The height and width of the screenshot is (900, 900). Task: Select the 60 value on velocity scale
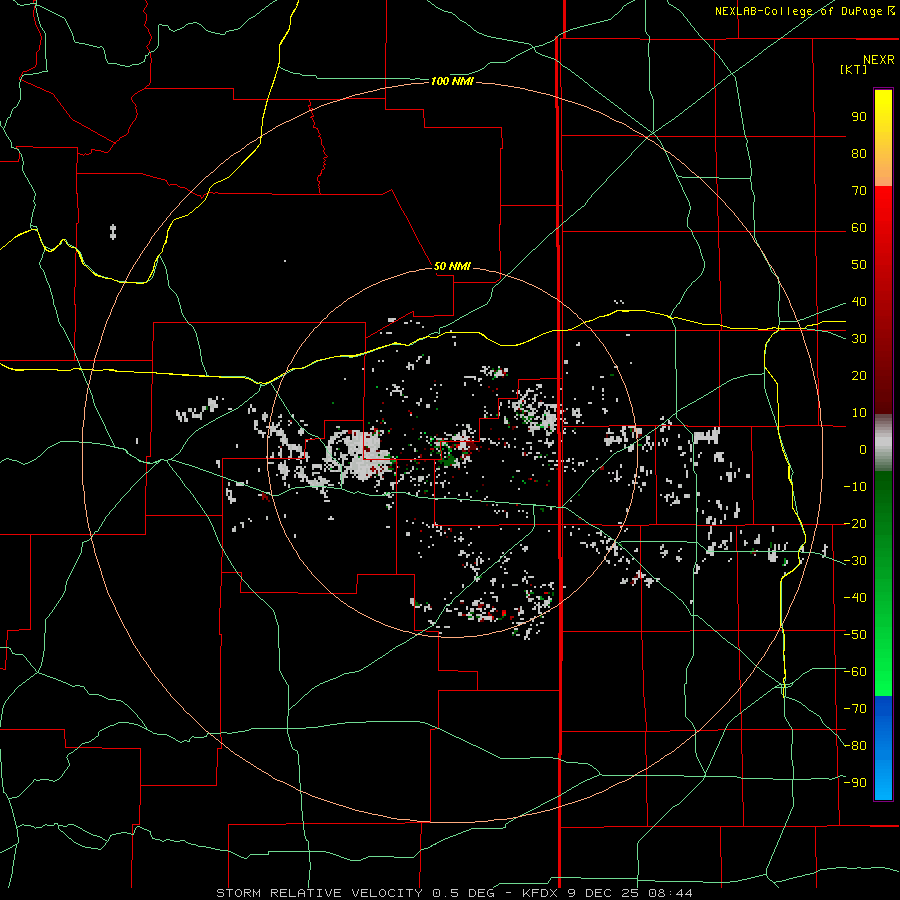pyautogui.click(x=859, y=228)
